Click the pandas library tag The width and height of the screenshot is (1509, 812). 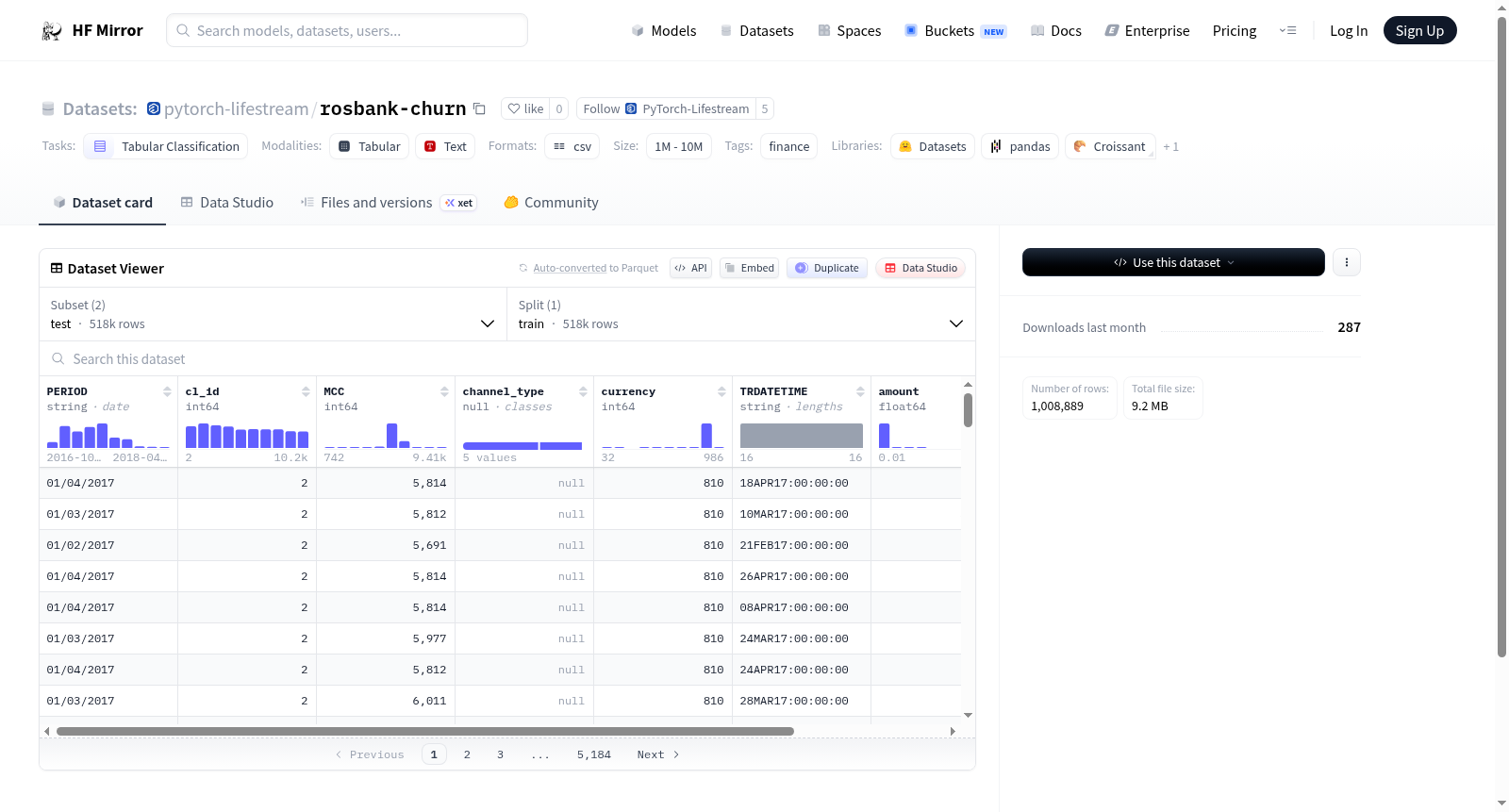1020,146
